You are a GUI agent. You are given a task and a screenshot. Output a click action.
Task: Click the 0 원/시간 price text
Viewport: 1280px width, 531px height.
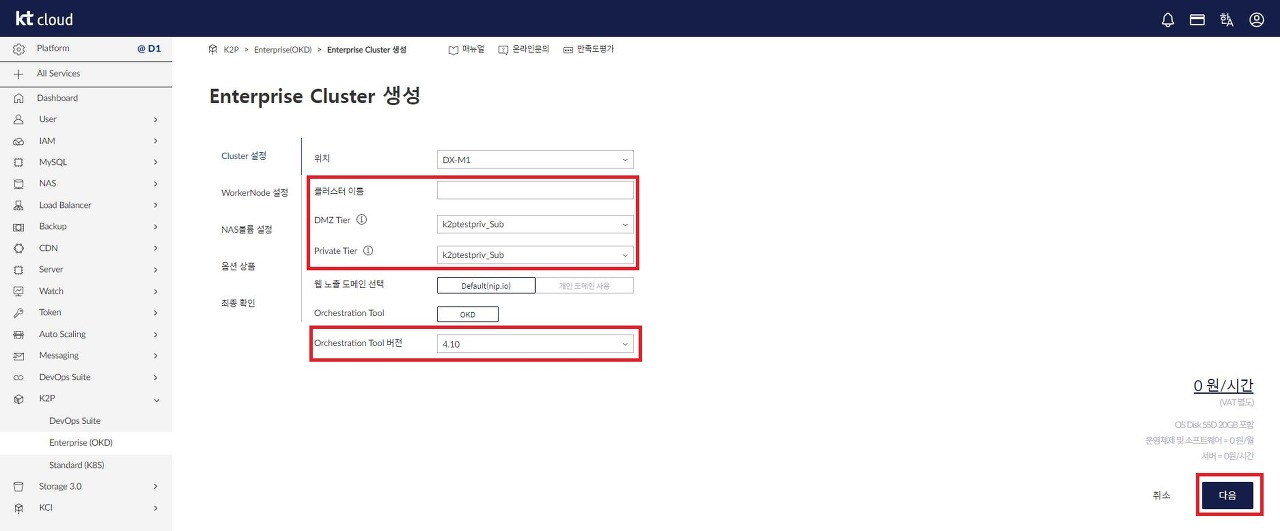point(1223,385)
